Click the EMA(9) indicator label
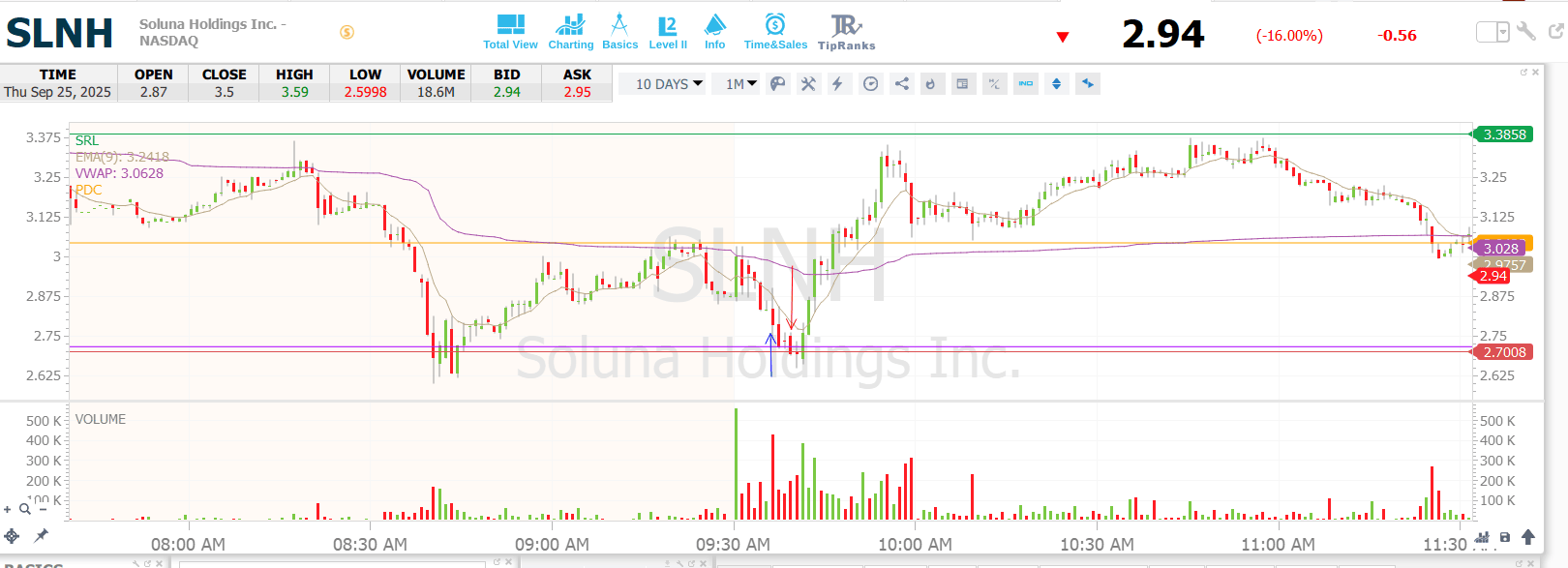This screenshot has height=568, width=1568. click(122, 157)
